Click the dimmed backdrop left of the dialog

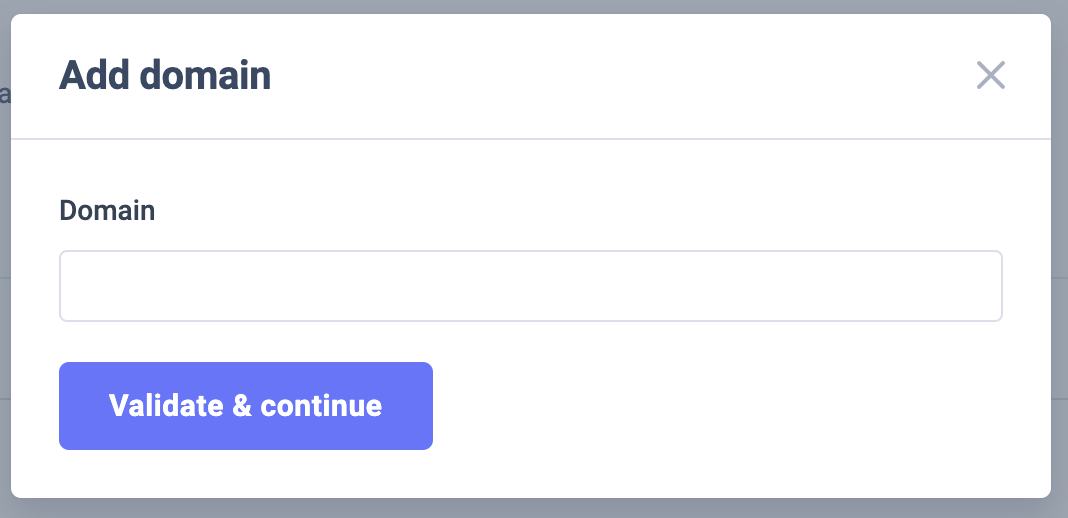(4, 300)
